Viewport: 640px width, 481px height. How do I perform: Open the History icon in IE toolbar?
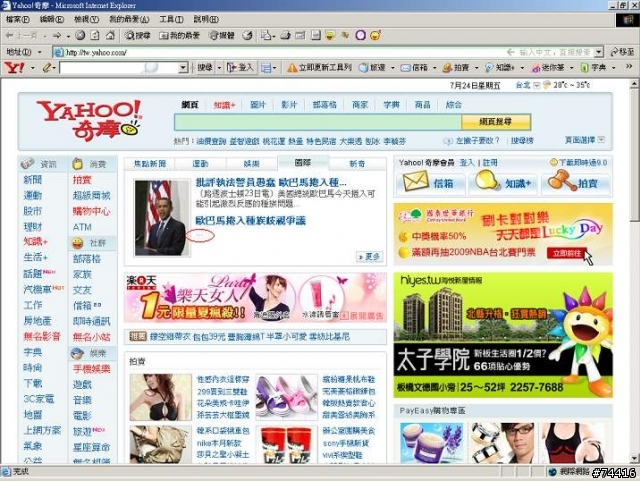(247, 36)
